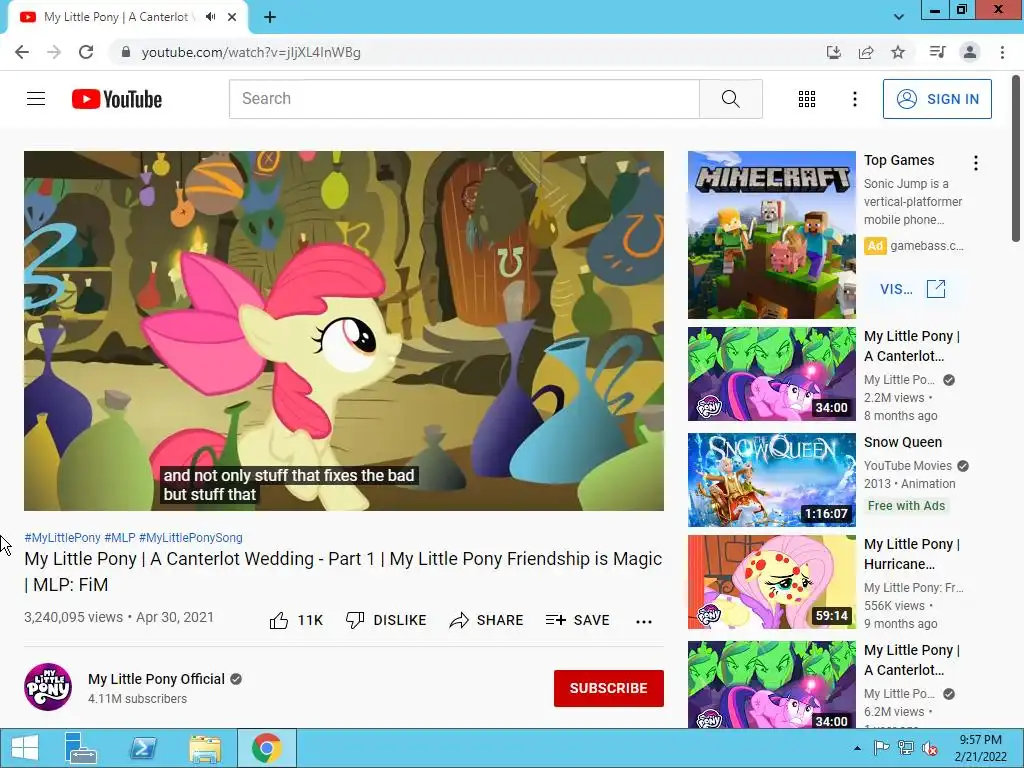Open the media control toolbar icon
The width and height of the screenshot is (1024, 768).
click(938, 52)
